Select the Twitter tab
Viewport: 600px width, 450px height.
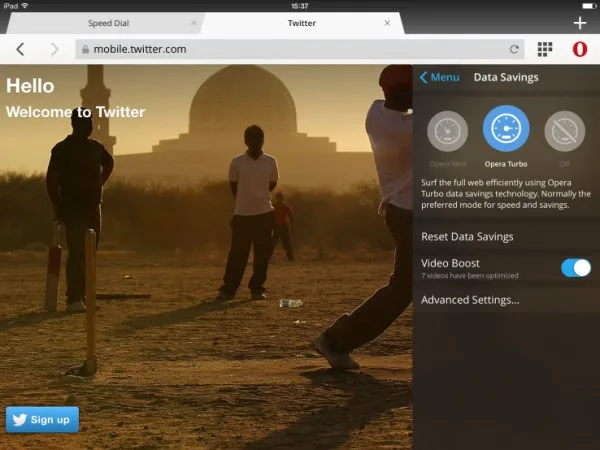(302, 23)
